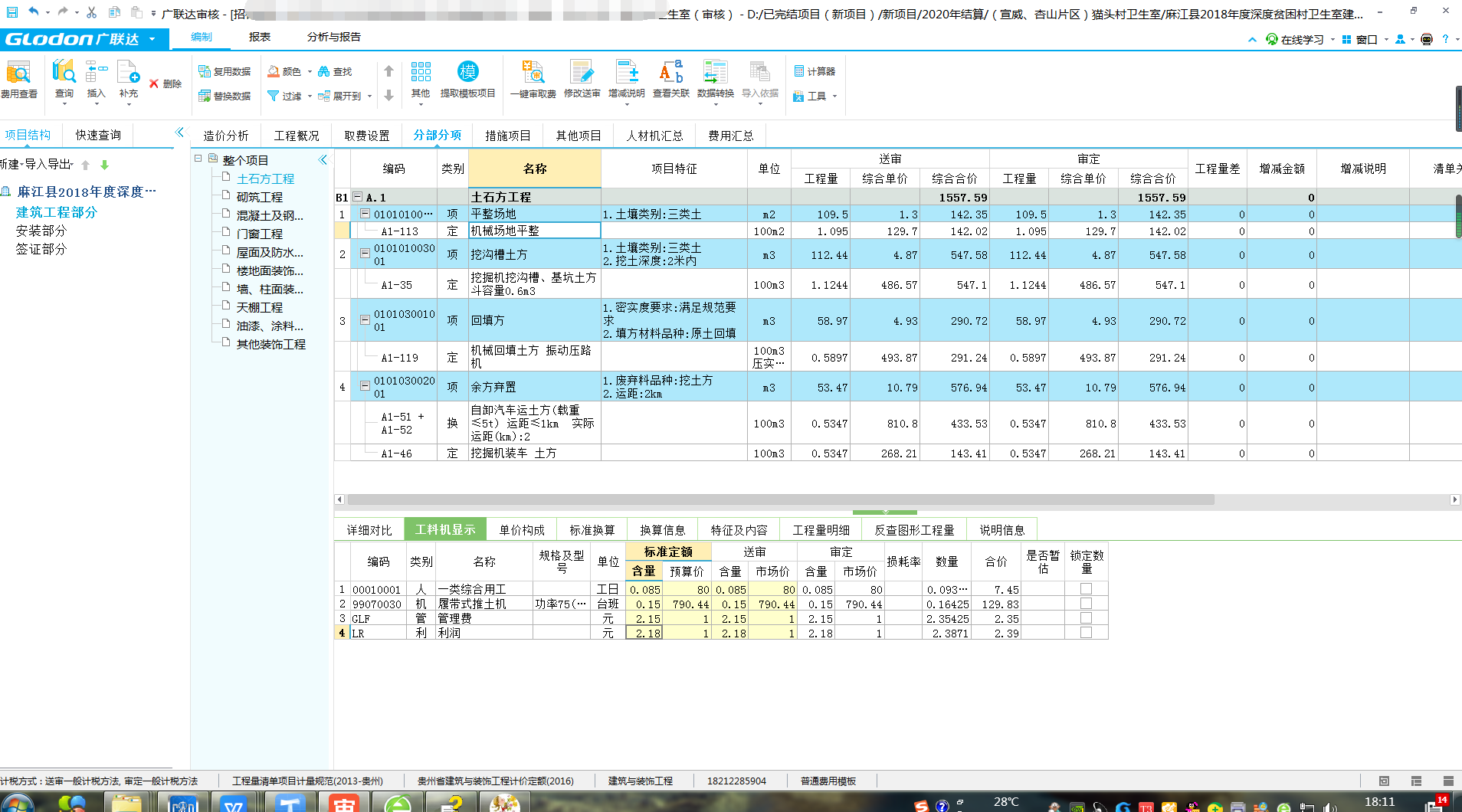
Task: Select 签证部分 in project structure
Action: [x=41, y=249]
